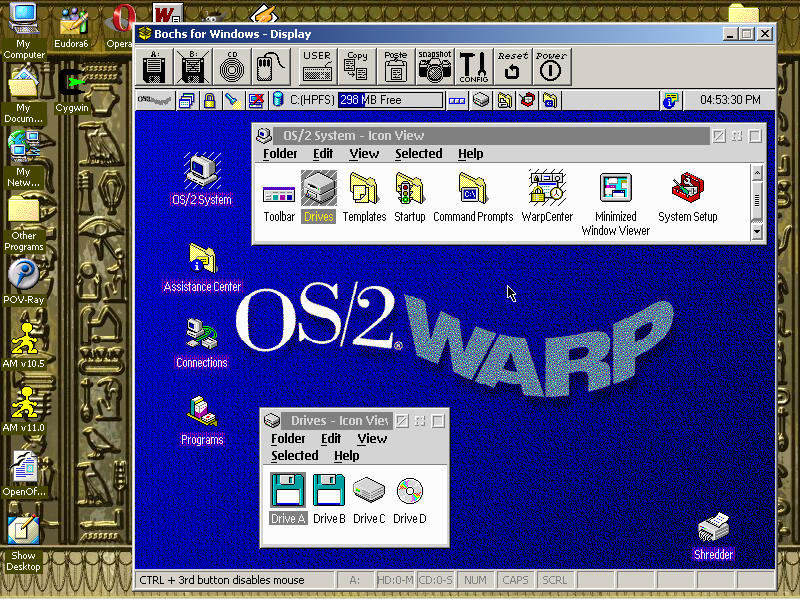Image resolution: width=800 pixels, height=600 pixels.
Task: Click the Bochs CD-ROM toolbar button
Action: (x=232, y=67)
